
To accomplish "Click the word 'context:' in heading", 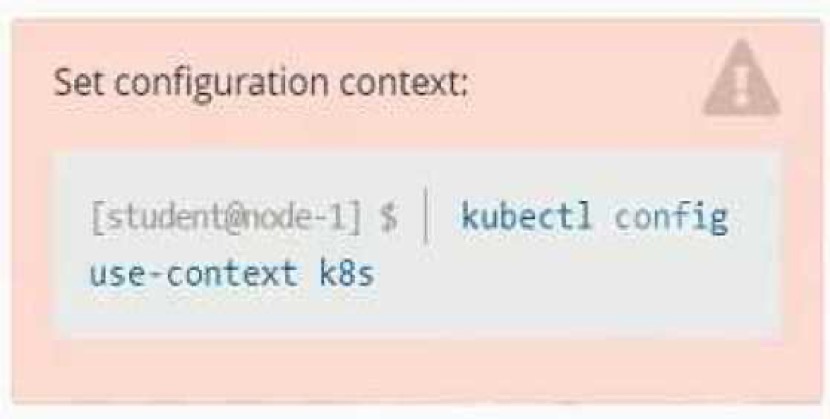I will [404, 83].
